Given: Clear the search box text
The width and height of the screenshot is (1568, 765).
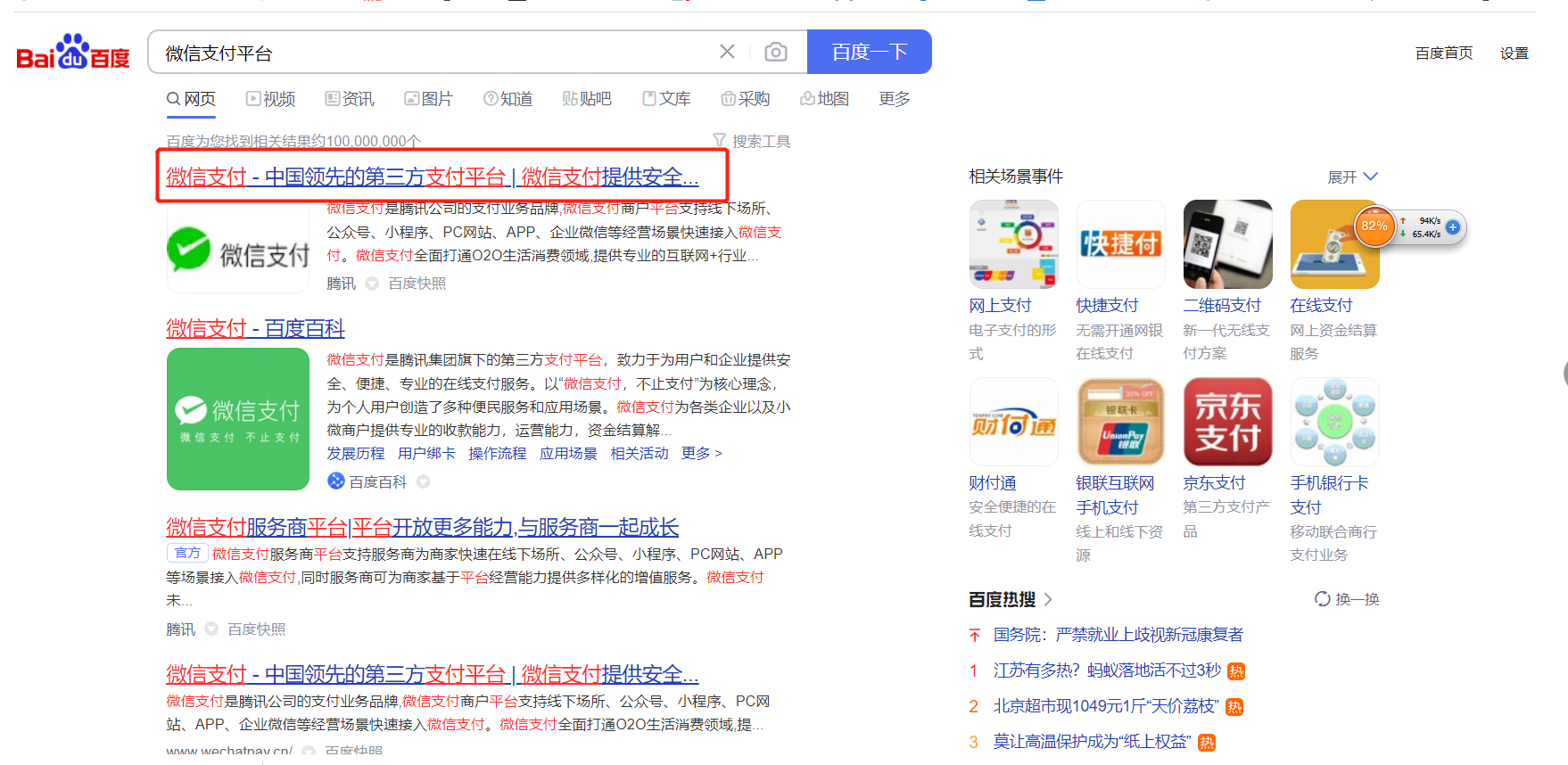Looking at the screenshot, I should [x=727, y=52].
